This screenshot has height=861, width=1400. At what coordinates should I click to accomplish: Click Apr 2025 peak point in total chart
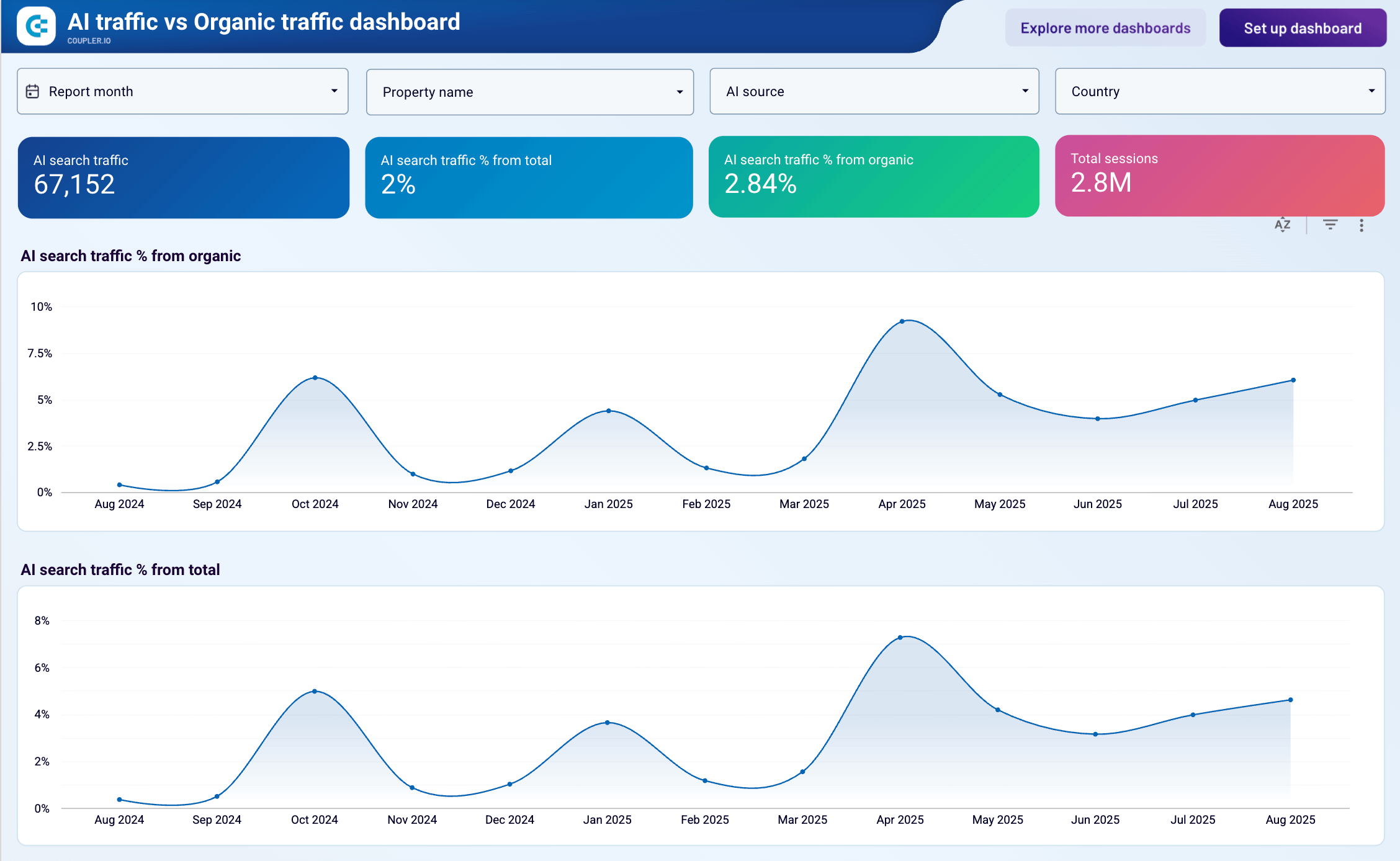(900, 637)
